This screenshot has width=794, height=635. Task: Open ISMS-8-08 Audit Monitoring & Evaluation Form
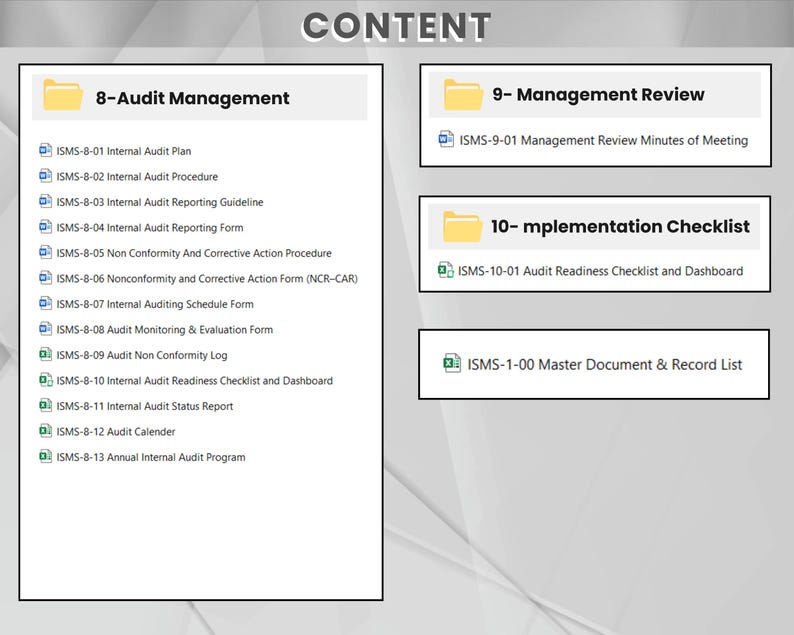click(165, 330)
